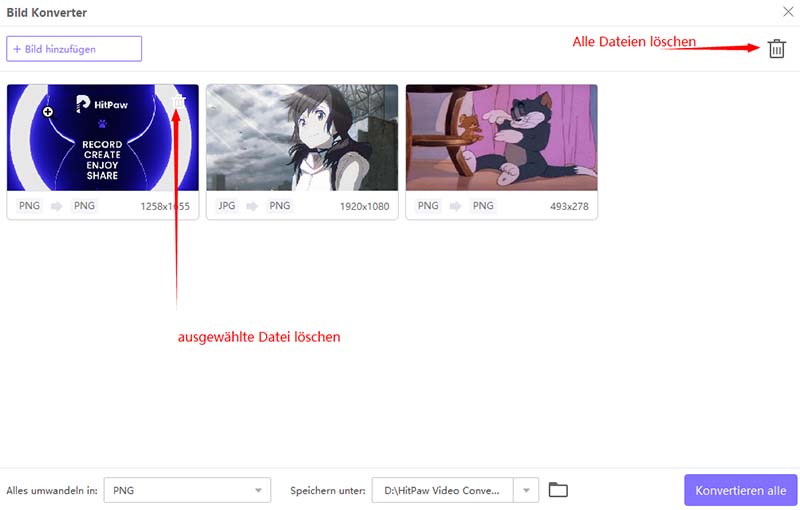Click the target PNG format of the JPG image
Screen dimensions: 800x510
click(x=280, y=206)
